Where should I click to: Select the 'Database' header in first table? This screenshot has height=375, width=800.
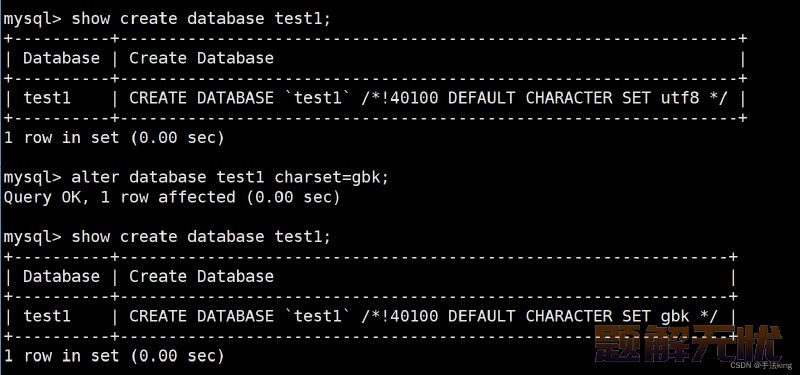point(61,58)
